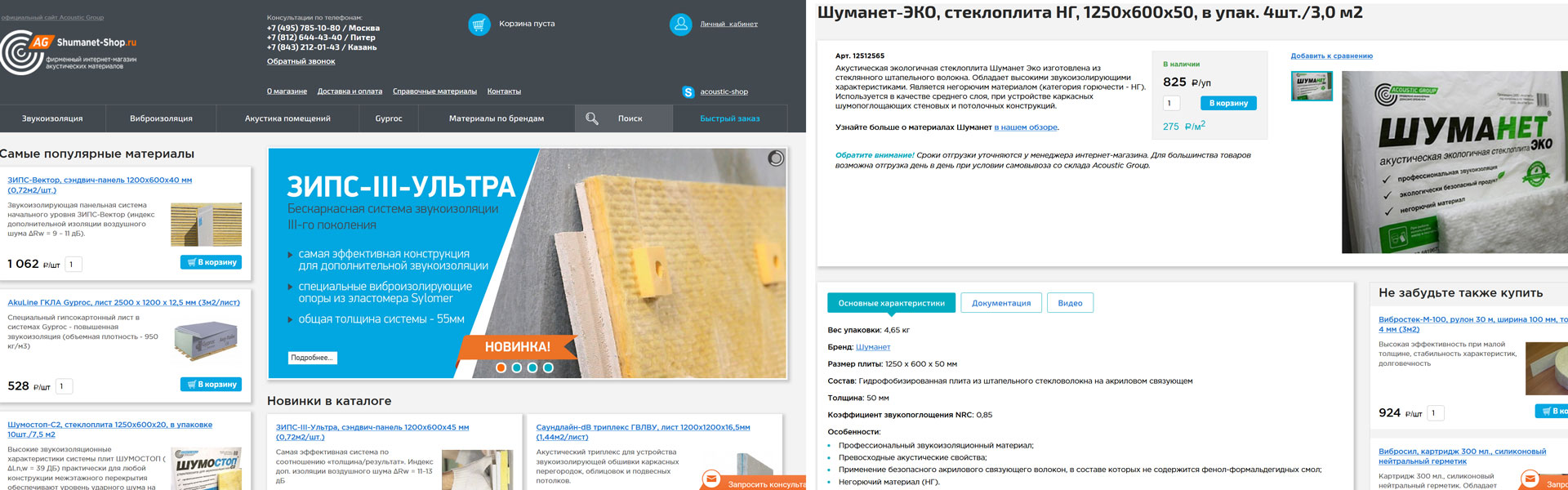Open the Звукоизоляция menu
This screenshot has height=490, width=1568.
click(52, 118)
